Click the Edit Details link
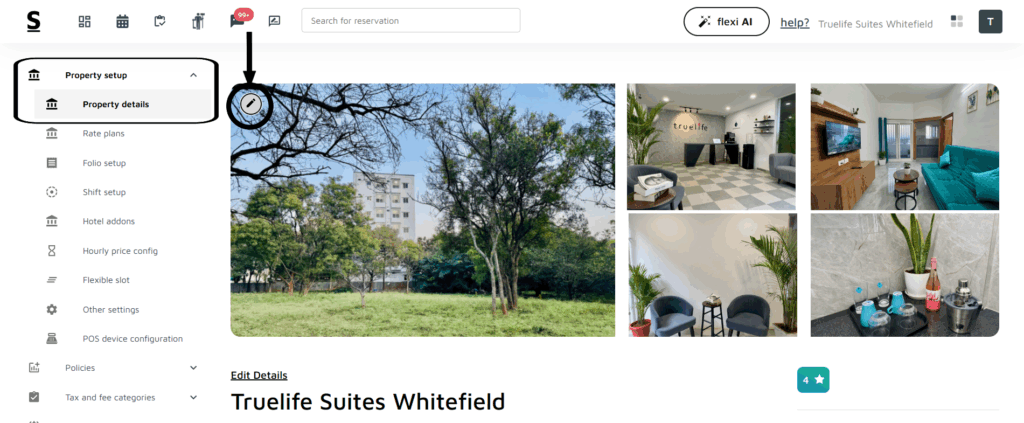Image resolution: width=1024 pixels, height=423 pixels. click(259, 375)
